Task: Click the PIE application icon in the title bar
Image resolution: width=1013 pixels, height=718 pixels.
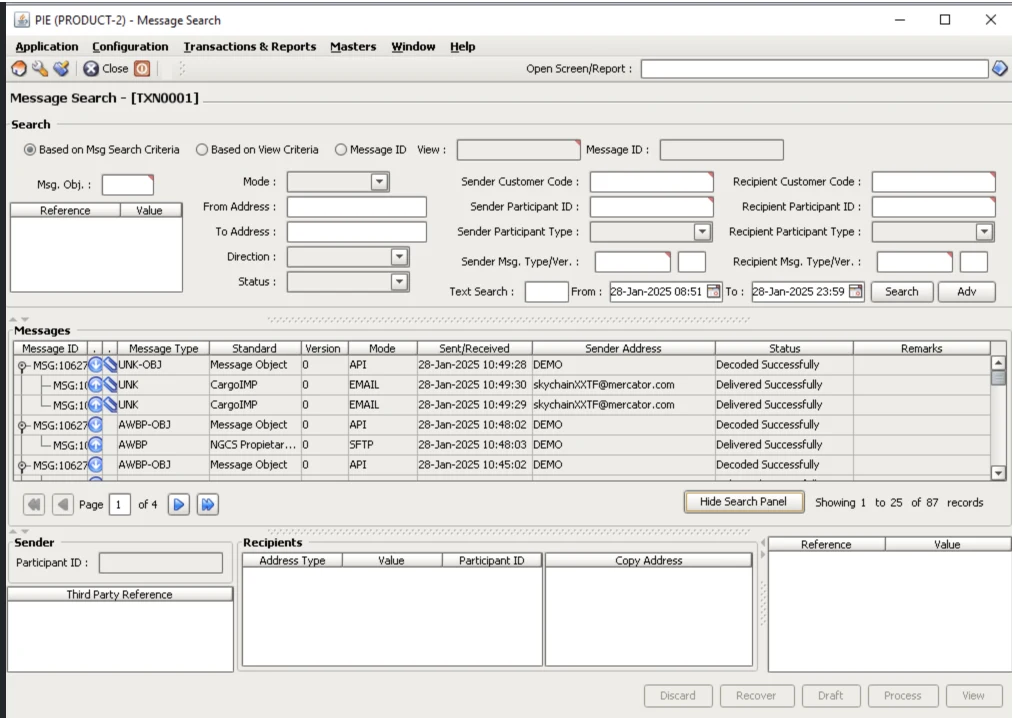Action: pyautogui.click(x=21, y=20)
